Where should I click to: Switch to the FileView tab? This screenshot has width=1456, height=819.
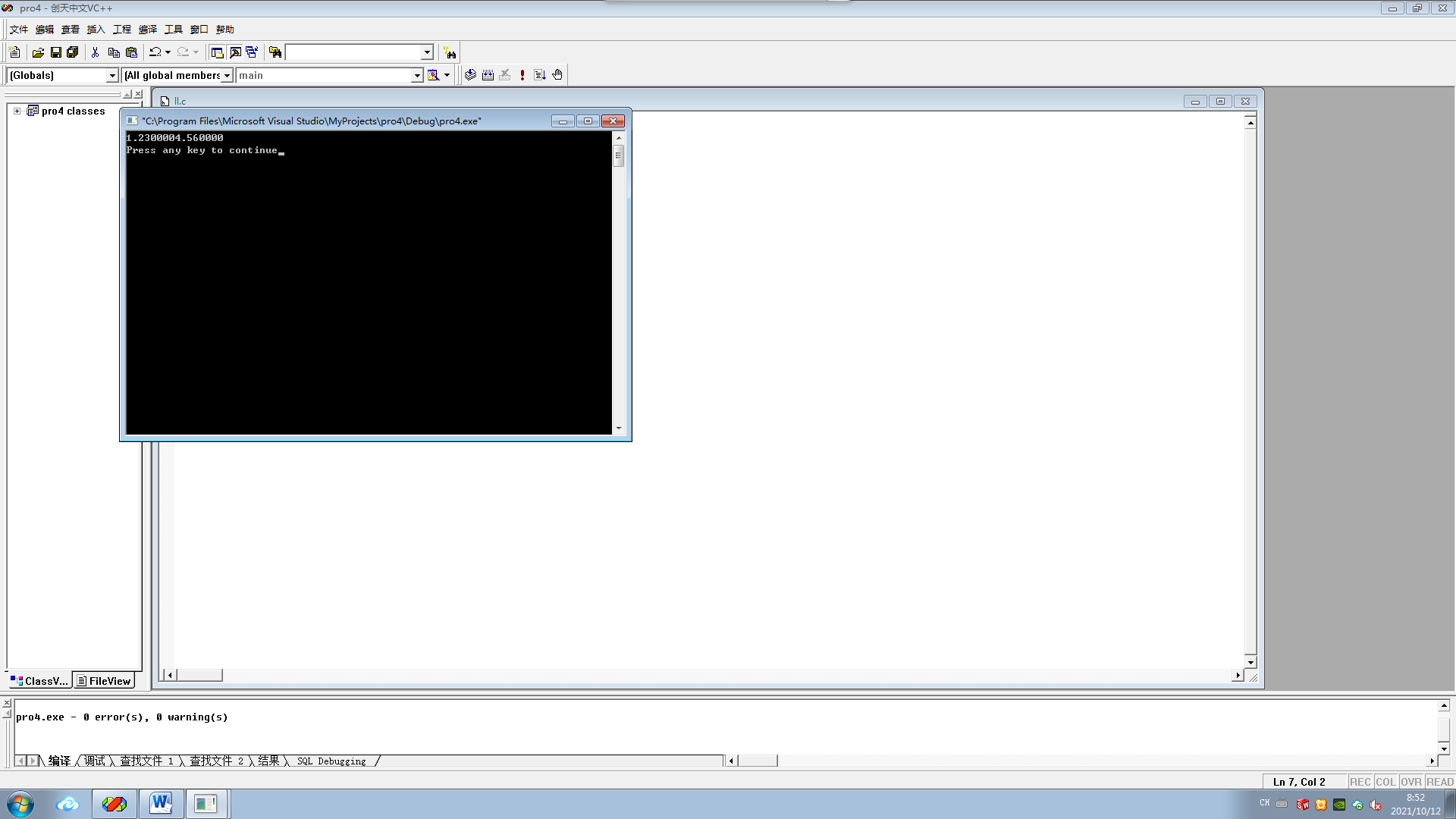104,681
